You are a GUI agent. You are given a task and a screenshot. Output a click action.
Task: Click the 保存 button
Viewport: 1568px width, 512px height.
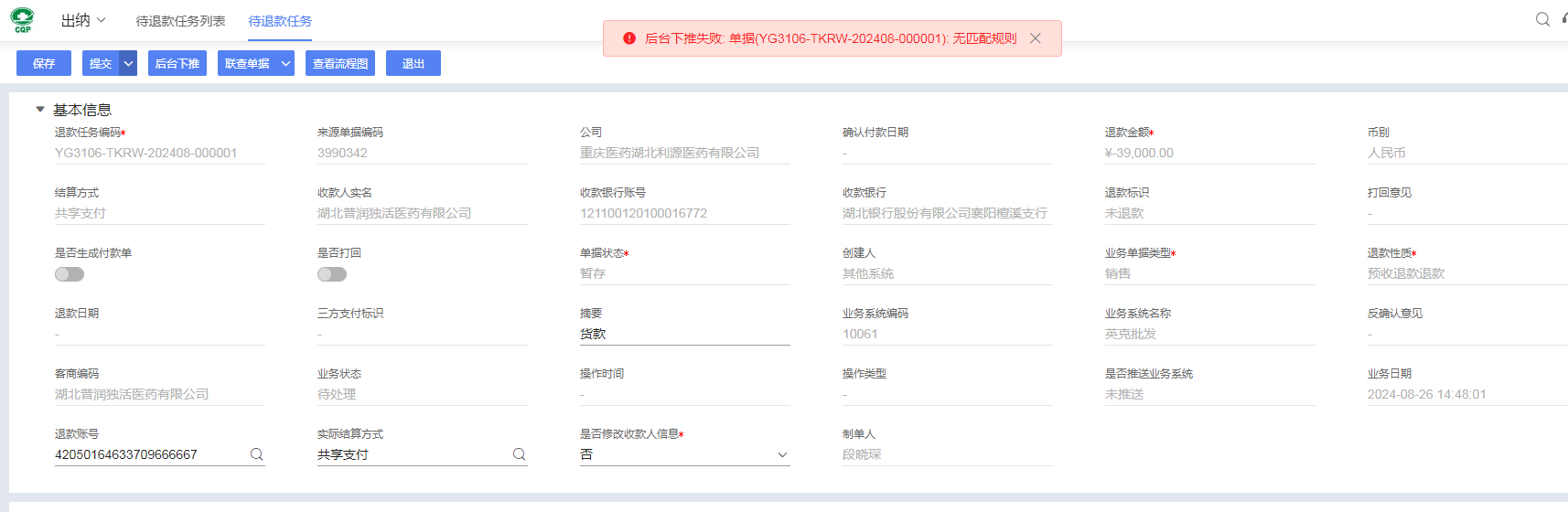pyautogui.click(x=44, y=63)
